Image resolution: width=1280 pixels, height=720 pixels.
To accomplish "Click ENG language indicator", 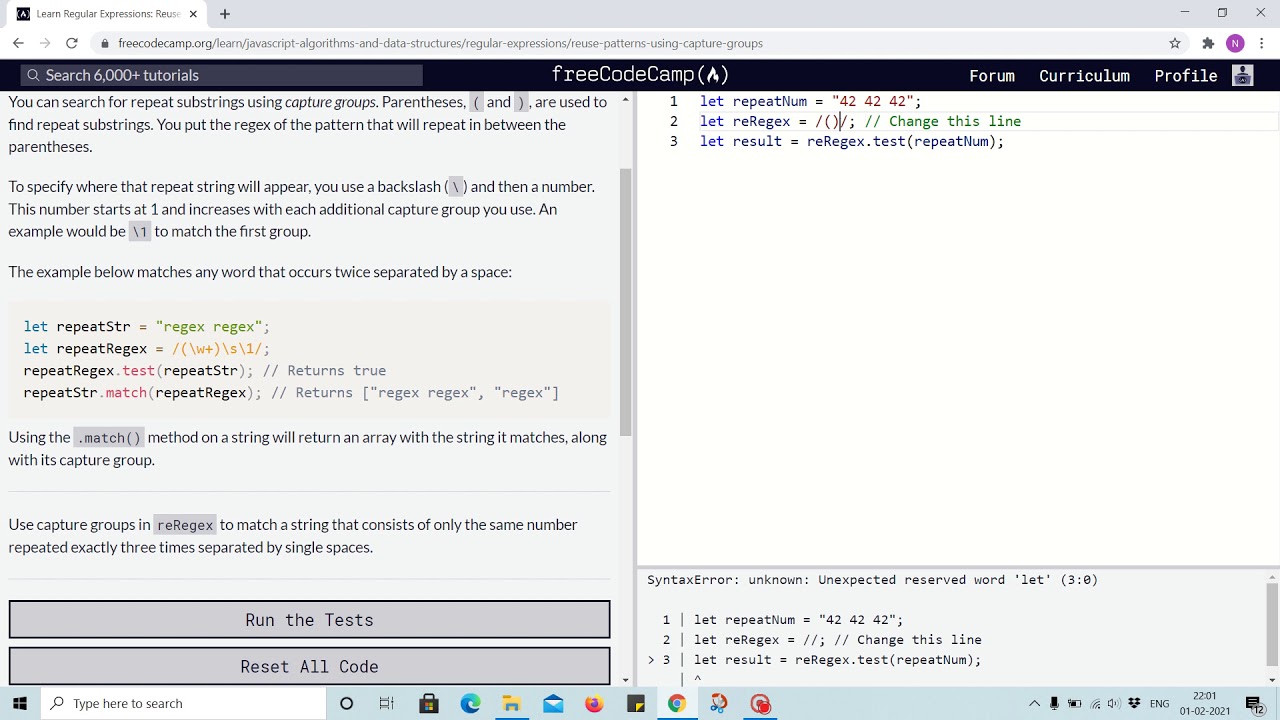I will pos(1160,703).
